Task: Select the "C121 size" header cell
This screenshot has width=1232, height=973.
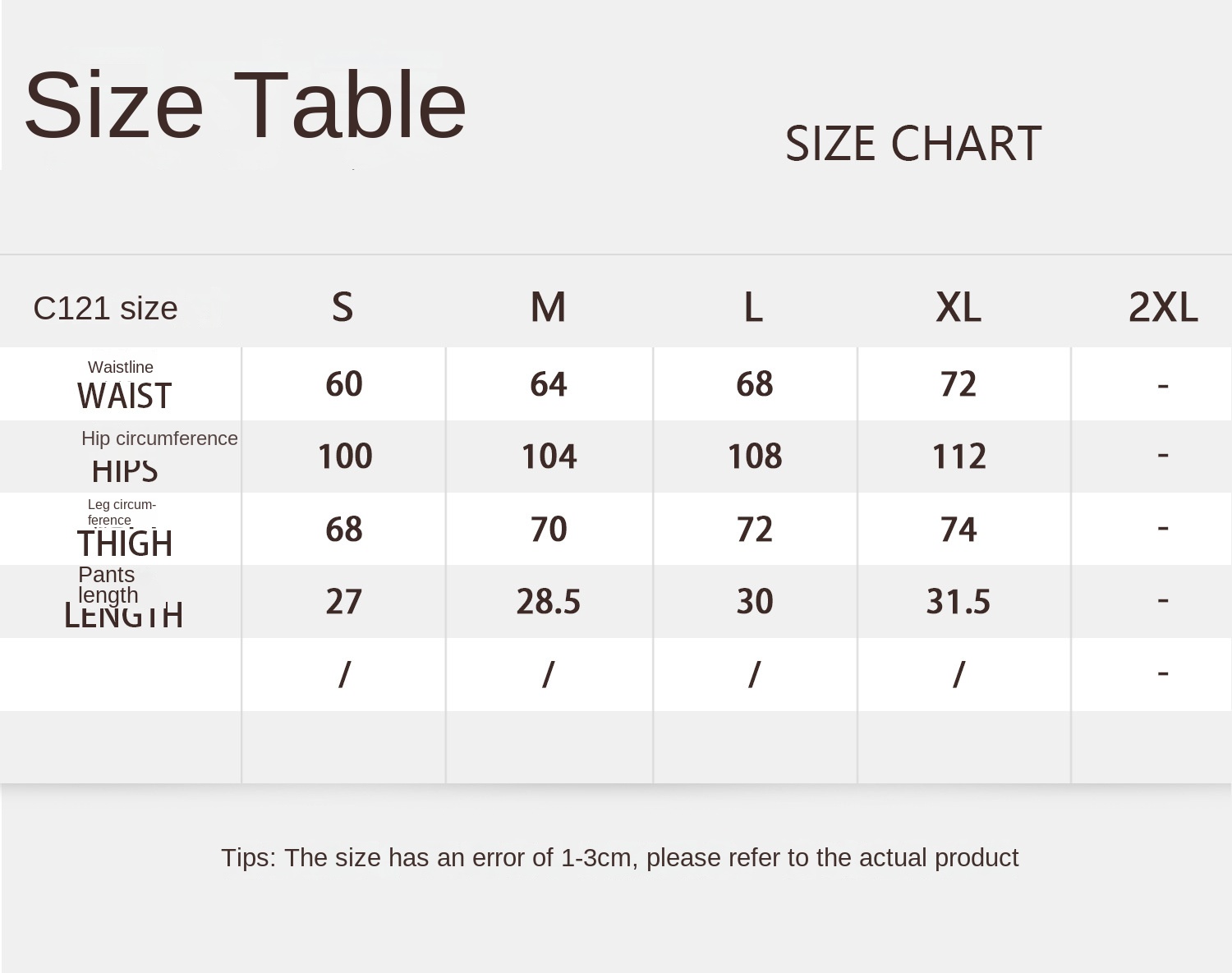Action: (x=105, y=309)
